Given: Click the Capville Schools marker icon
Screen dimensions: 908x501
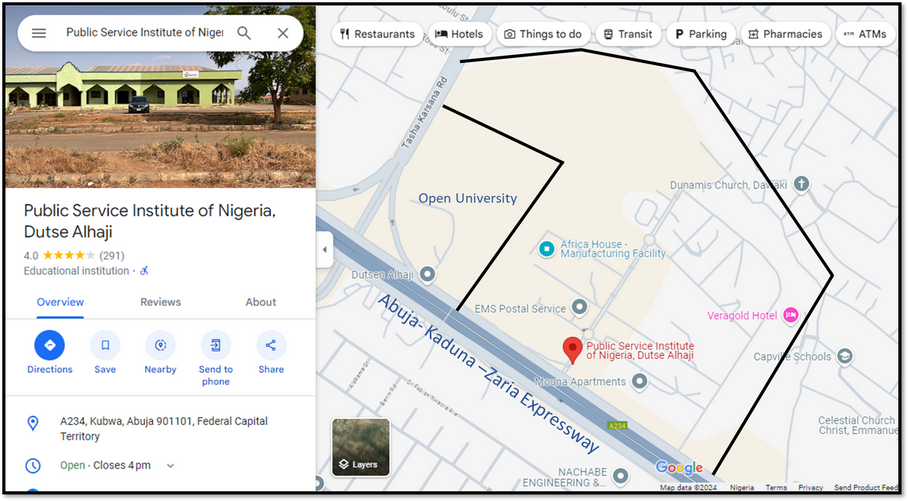Looking at the screenshot, I should click(845, 356).
